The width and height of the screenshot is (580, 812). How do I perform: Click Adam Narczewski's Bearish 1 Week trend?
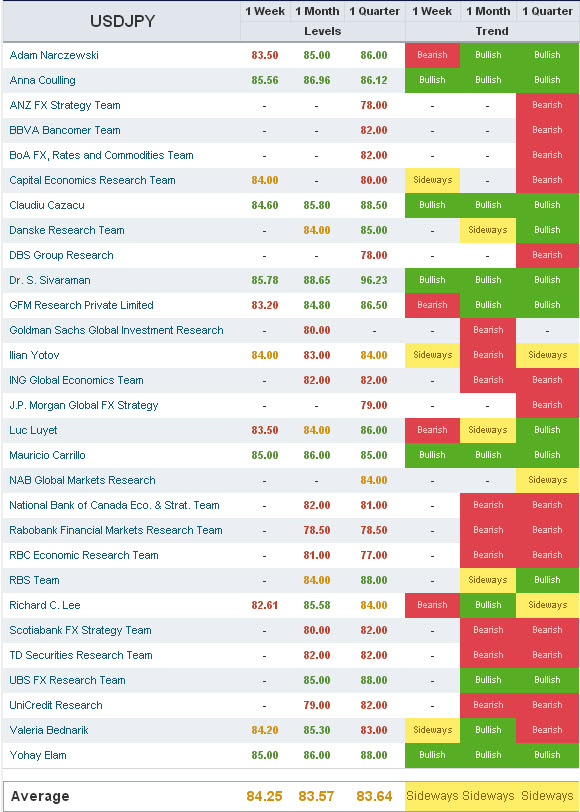click(432, 55)
